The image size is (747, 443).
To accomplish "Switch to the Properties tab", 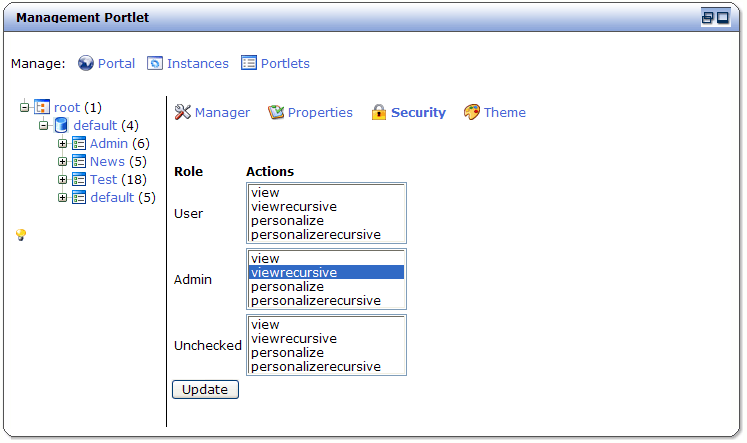I will coord(320,112).
